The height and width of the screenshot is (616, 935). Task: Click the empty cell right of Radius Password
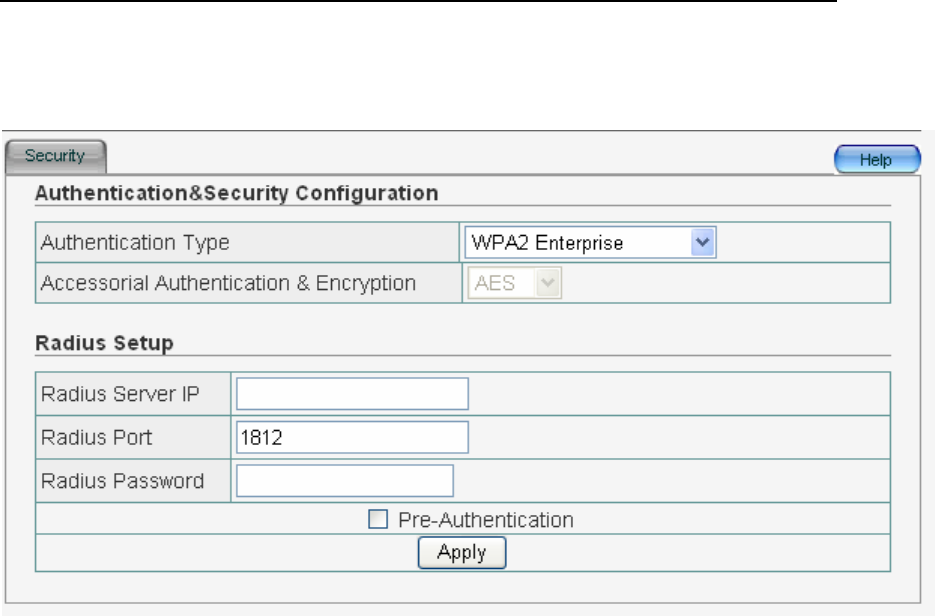point(670,481)
